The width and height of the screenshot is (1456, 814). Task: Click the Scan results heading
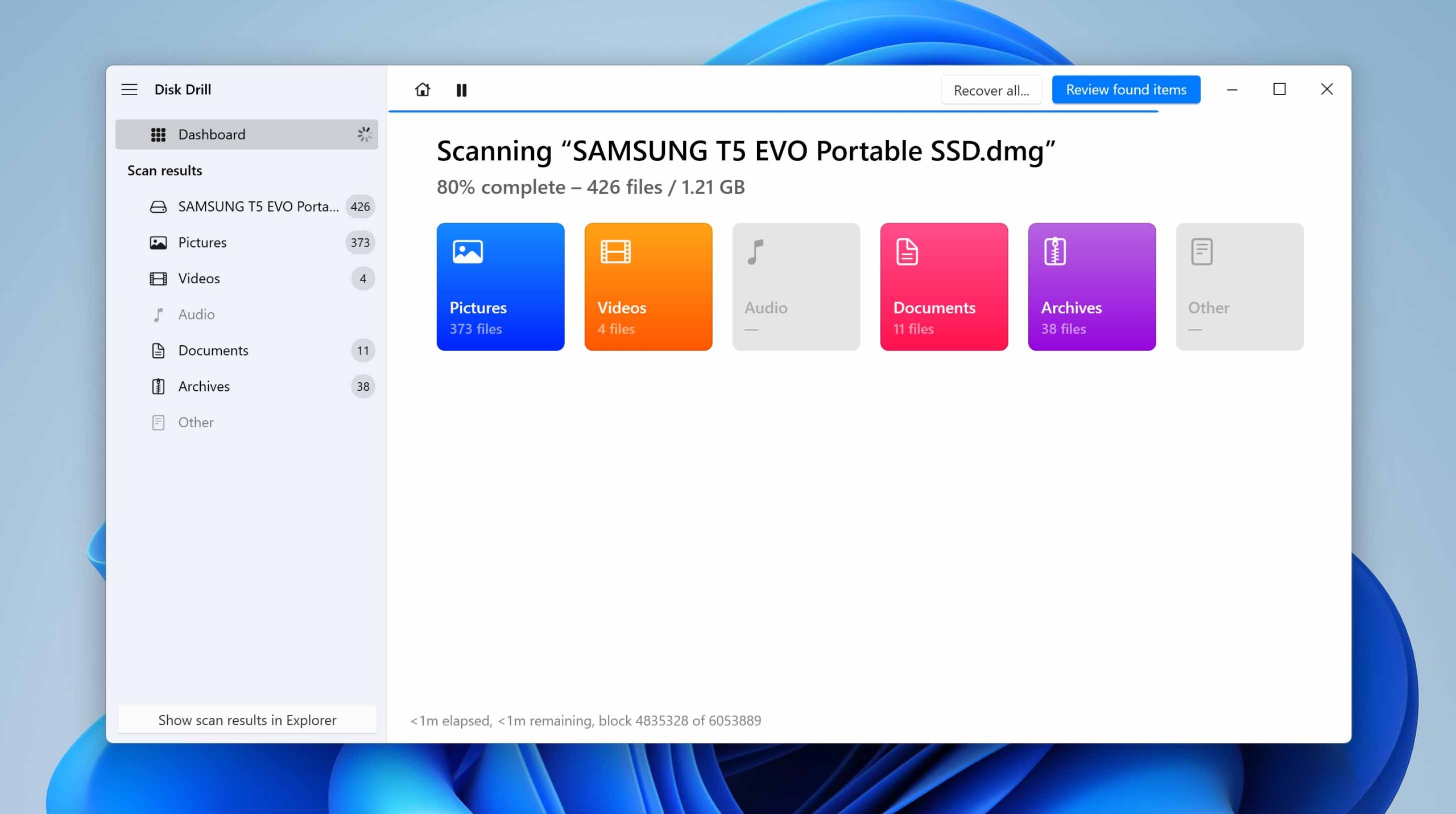164,171
